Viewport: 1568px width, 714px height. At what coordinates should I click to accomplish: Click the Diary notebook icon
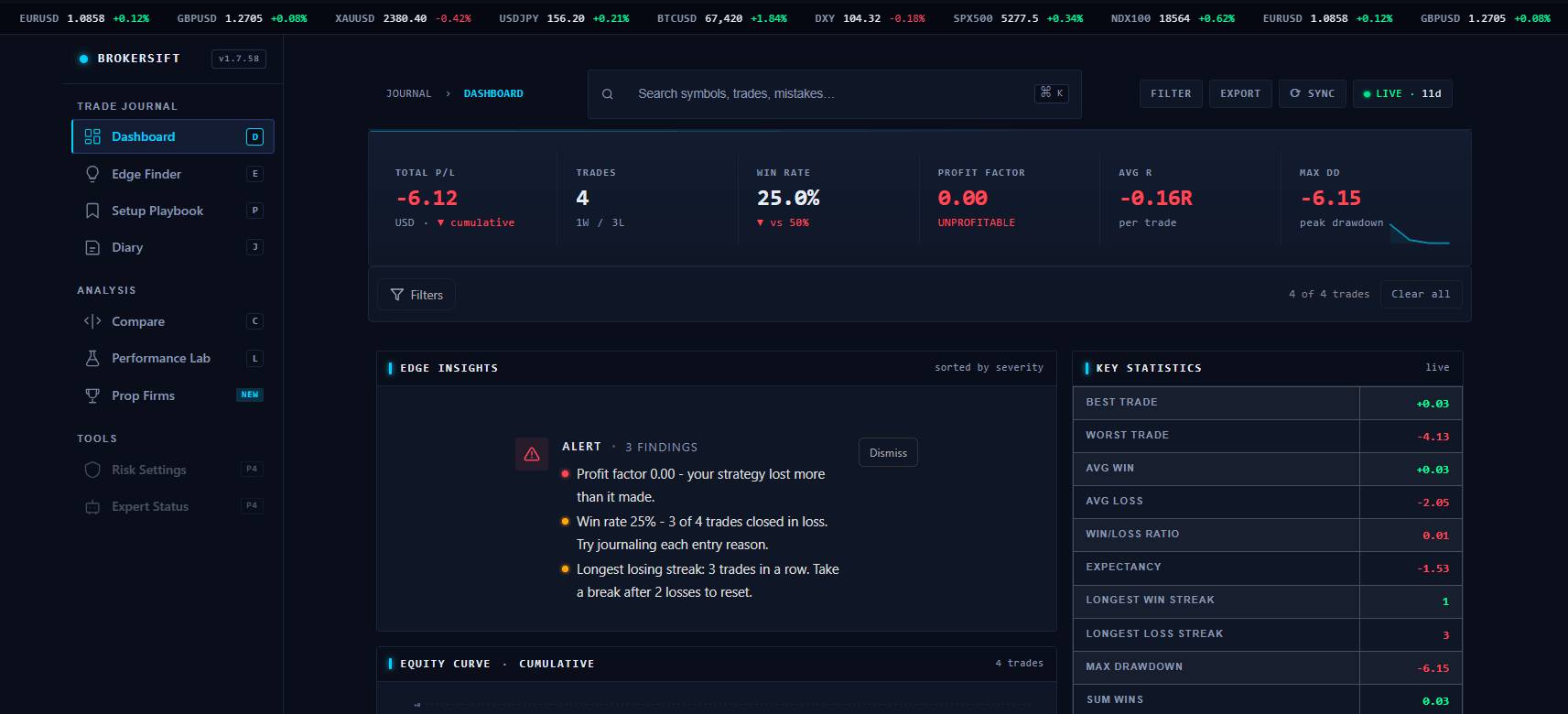tap(92, 247)
